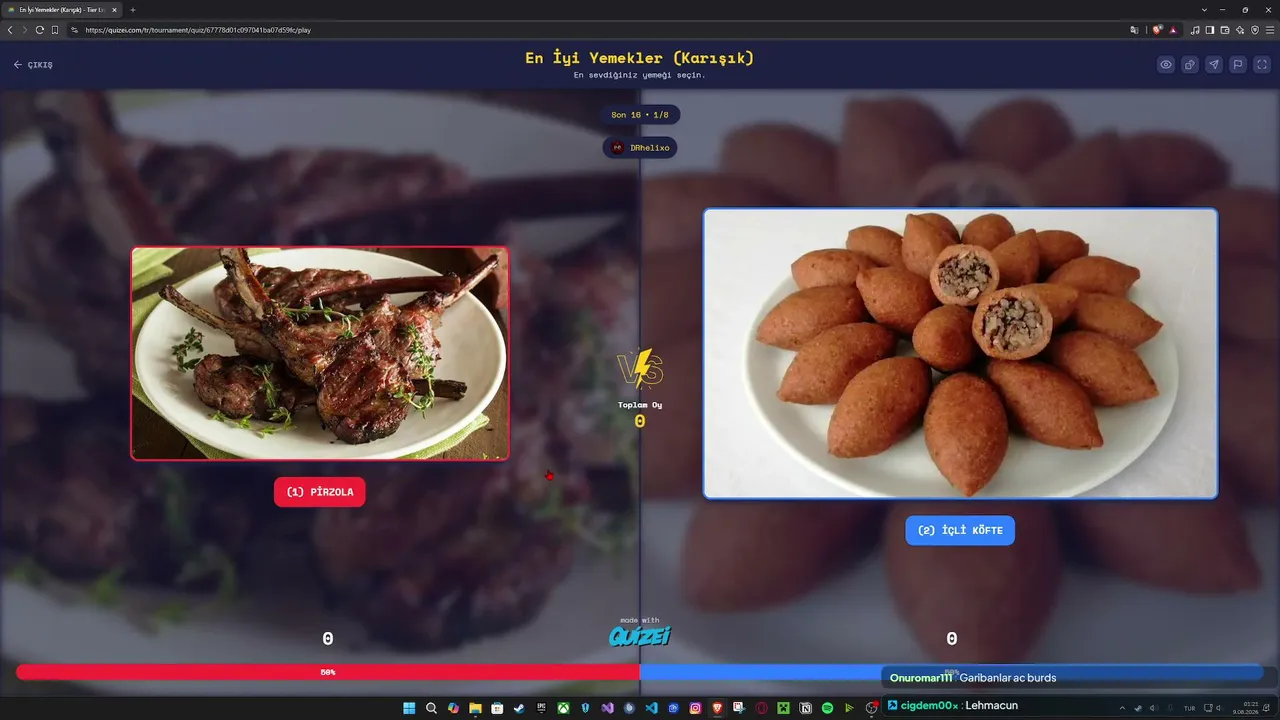1280x720 pixels.
Task: Select the lamb chops picture
Action: coord(320,353)
